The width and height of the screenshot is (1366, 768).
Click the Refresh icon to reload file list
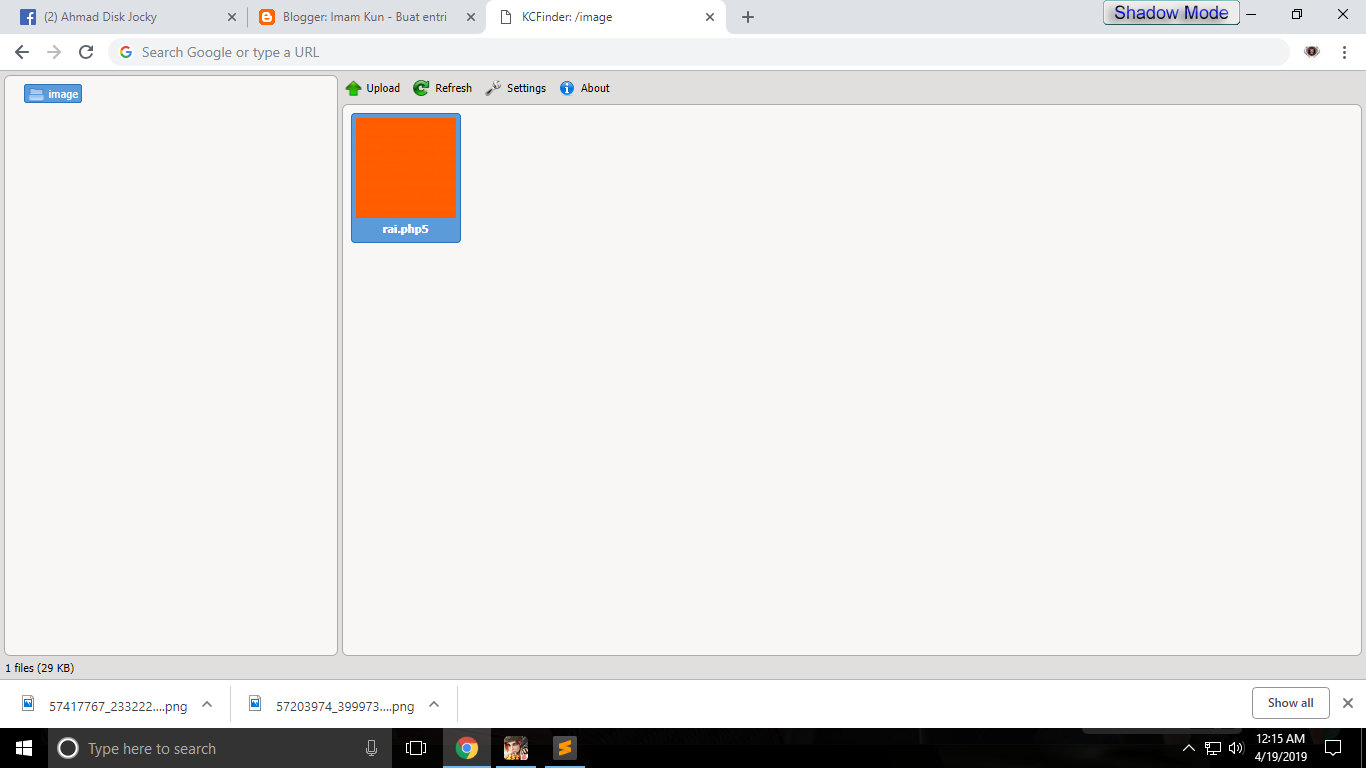click(x=421, y=88)
